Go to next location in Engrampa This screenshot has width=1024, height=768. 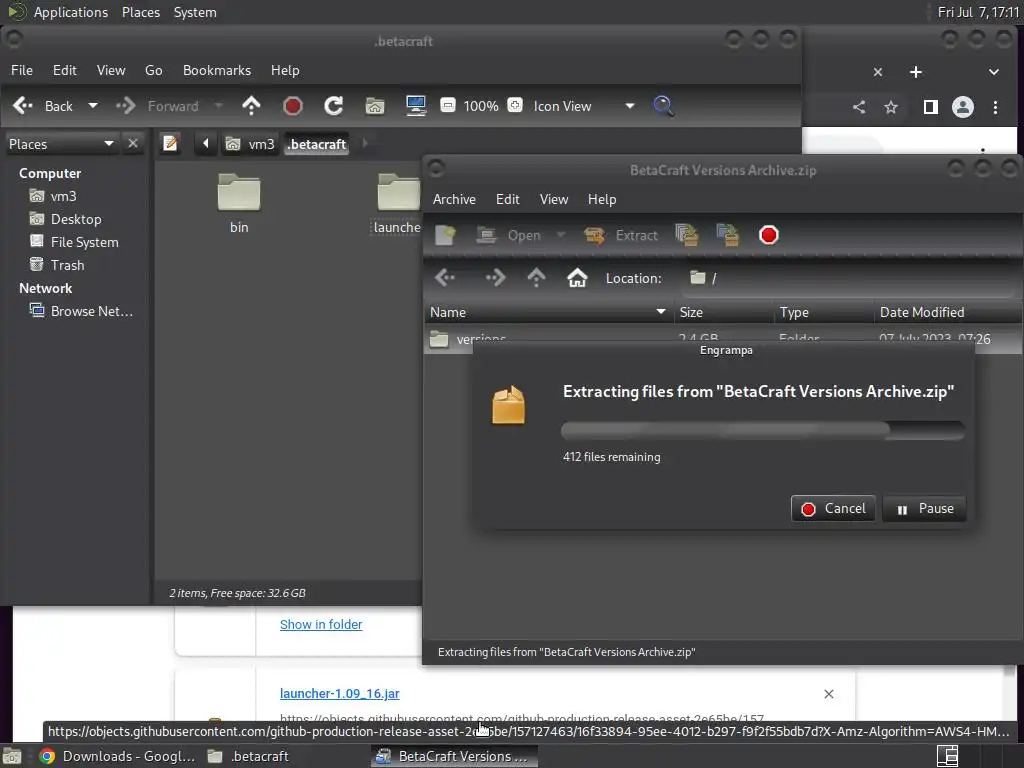[495, 278]
